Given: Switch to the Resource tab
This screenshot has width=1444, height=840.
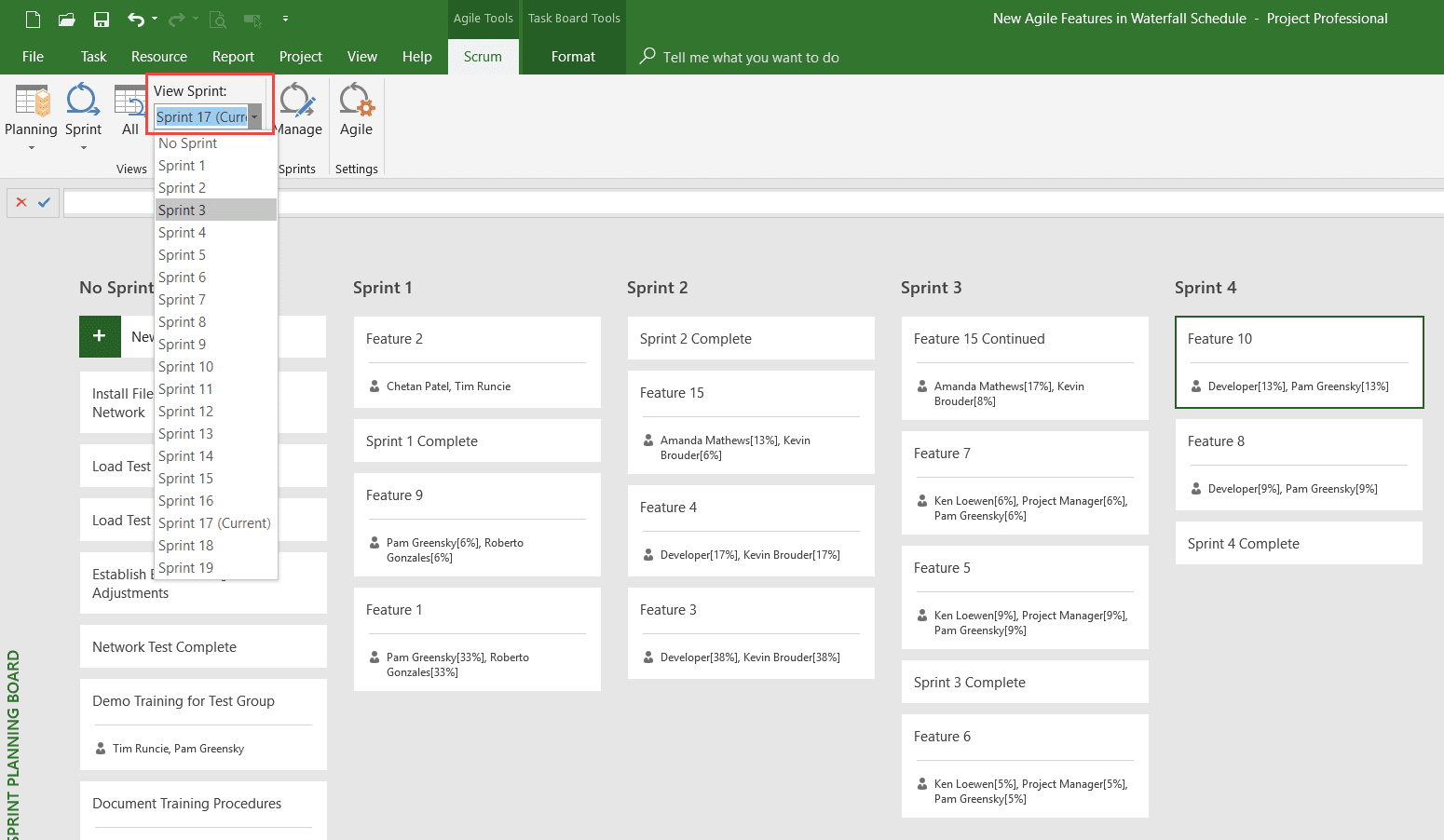Looking at the screenshot, I should tap(158, 56).
